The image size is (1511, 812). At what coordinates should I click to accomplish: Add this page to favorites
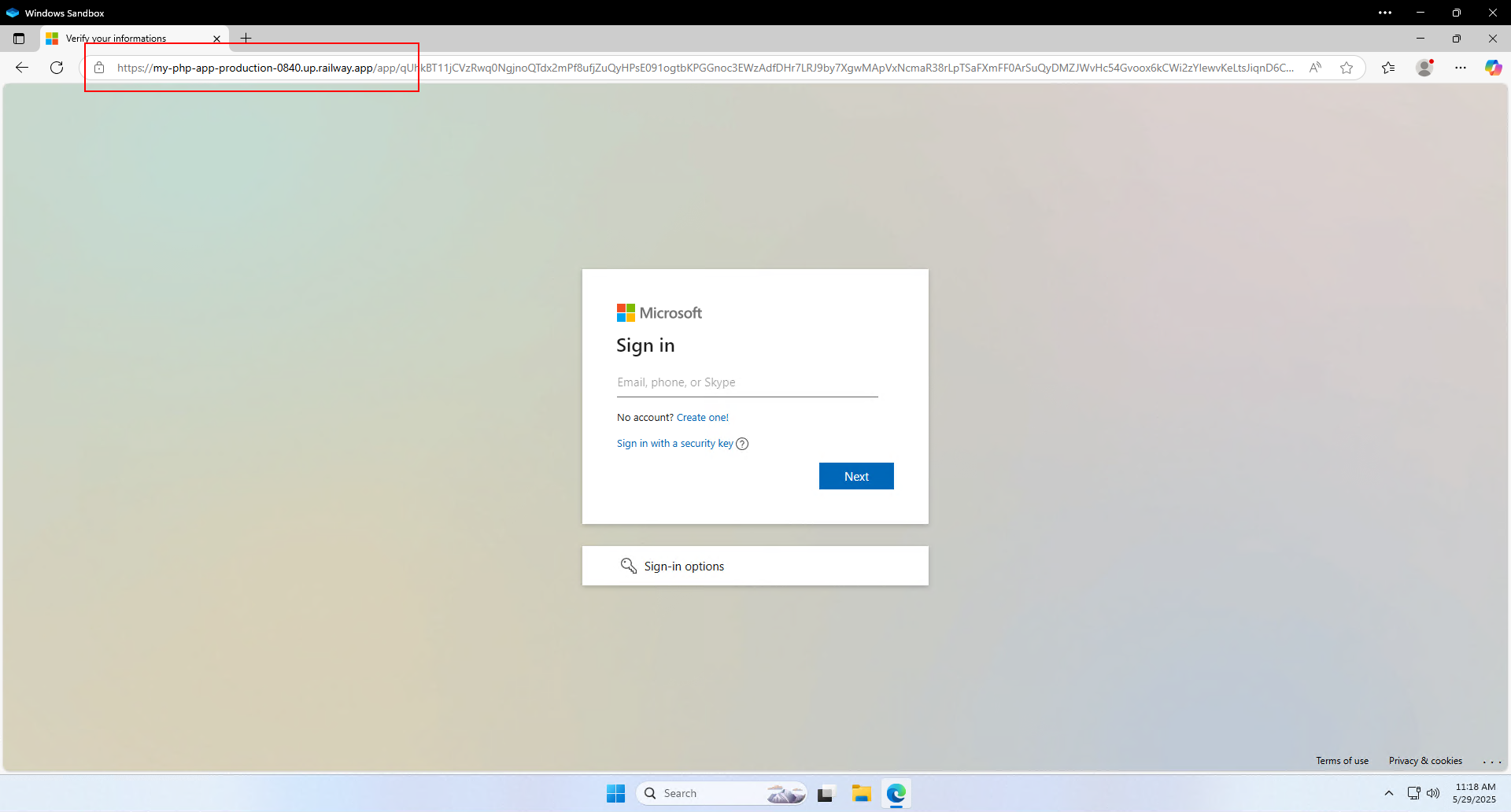point(1347,68)
